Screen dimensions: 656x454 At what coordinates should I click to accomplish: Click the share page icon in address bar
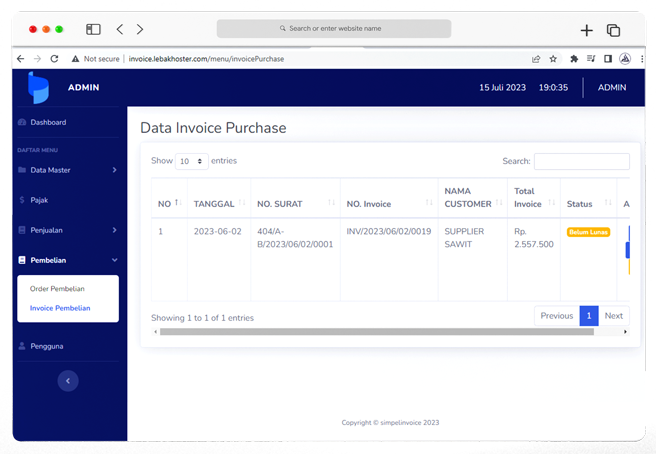536,59
